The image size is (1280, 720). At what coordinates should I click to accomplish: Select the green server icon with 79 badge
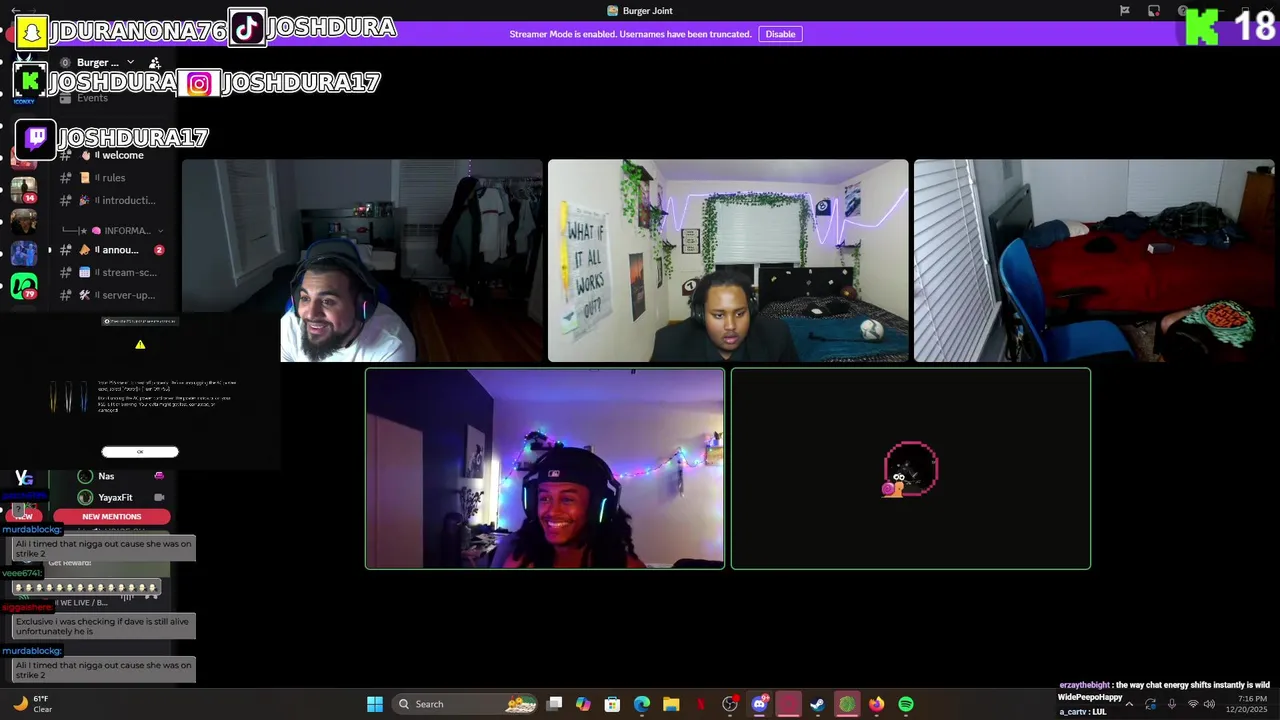tap(24, 287)
